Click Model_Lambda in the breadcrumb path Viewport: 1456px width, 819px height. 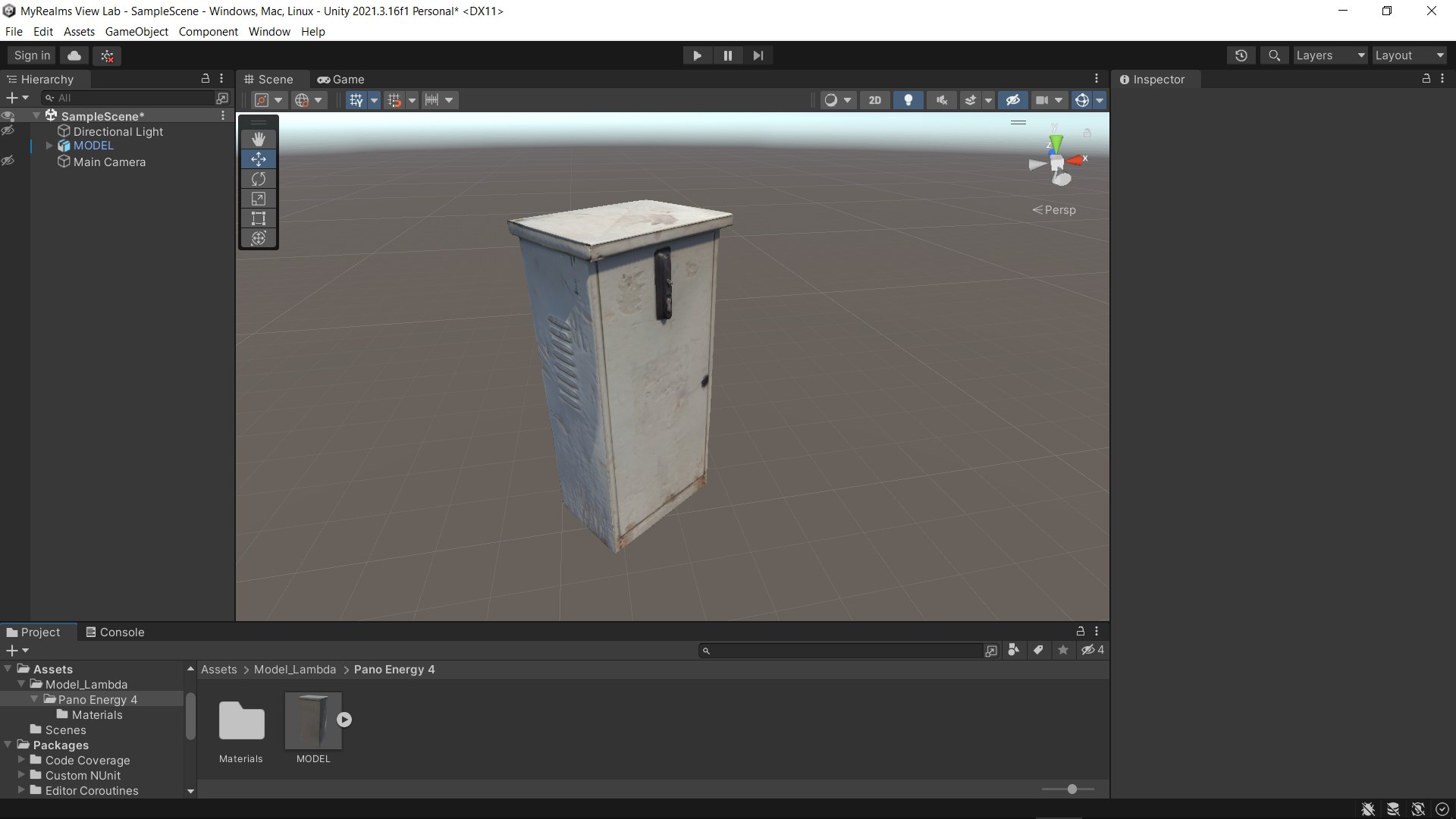(294, 670)
